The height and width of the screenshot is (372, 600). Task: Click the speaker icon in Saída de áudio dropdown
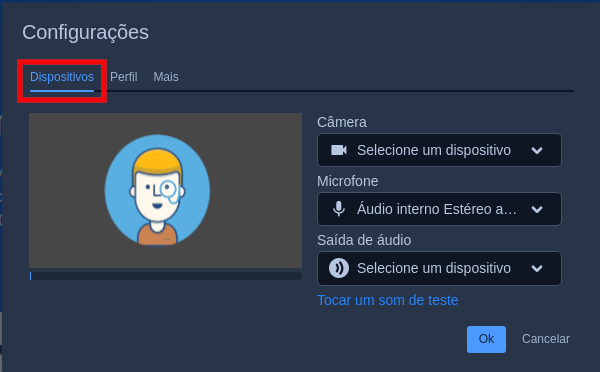click(x=339, y=268)
